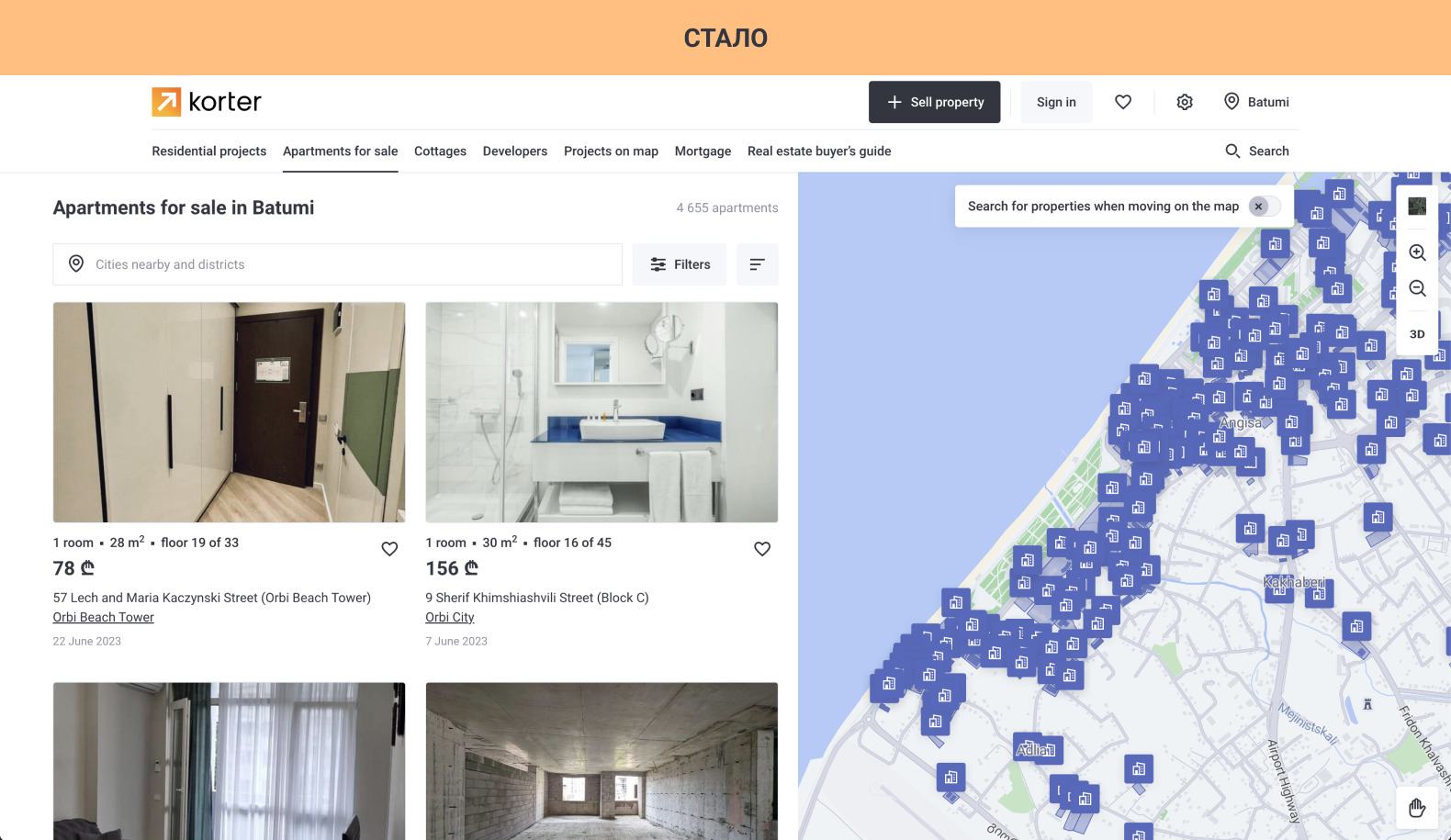Screen dimensions: 1451x840
Task: Click the '22 June 2023' date
Action: point(87,642)
